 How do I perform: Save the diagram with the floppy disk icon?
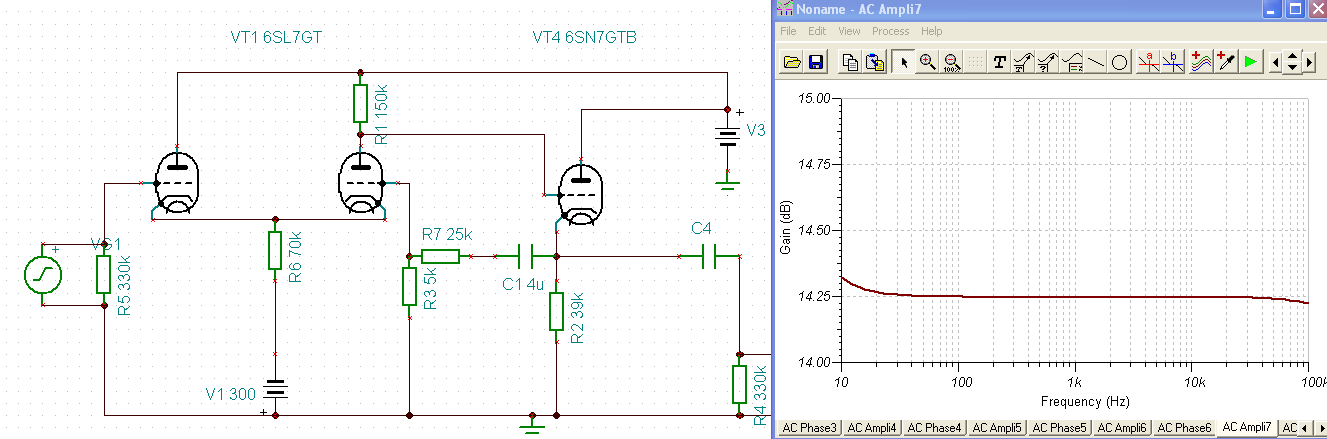[x=815, y=62]
